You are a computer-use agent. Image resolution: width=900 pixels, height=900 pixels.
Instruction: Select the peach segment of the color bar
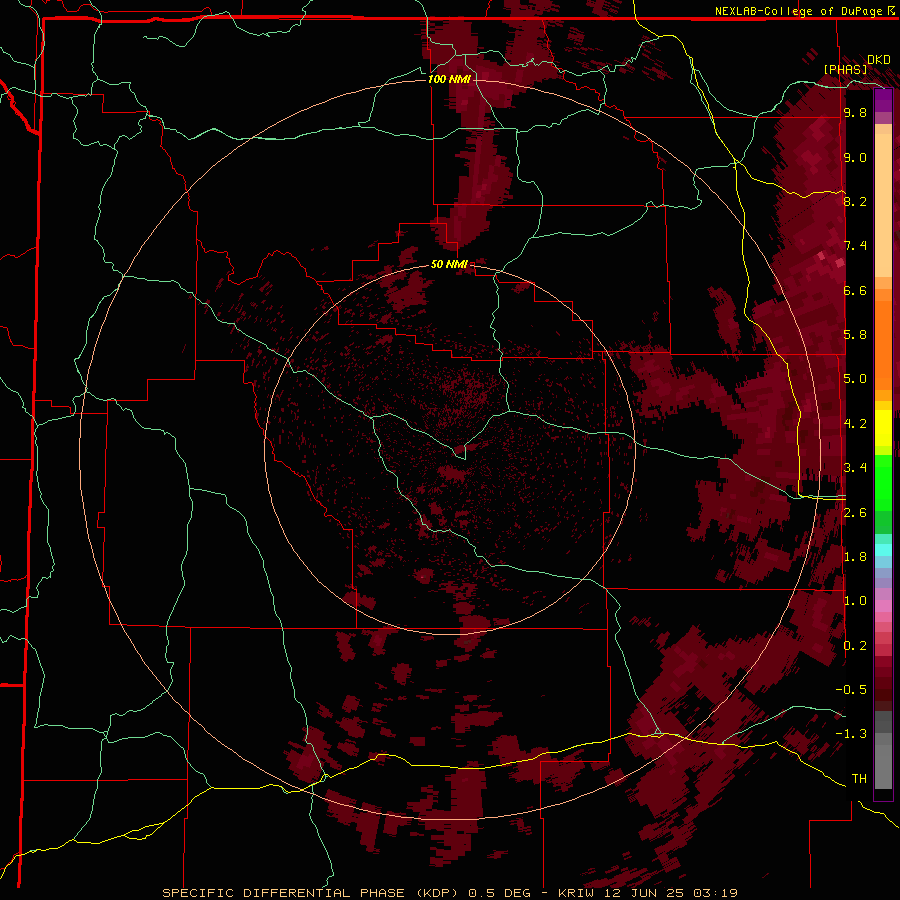pyautogui.click(x=883, y=205)
